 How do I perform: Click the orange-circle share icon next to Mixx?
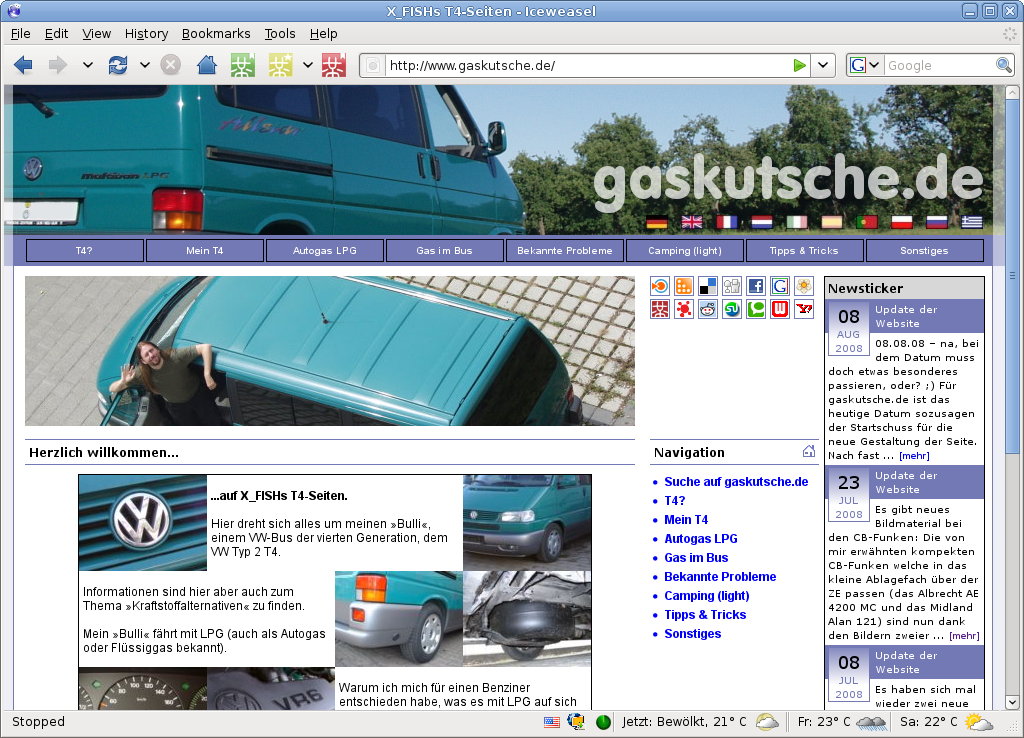(x=660, y=286)
